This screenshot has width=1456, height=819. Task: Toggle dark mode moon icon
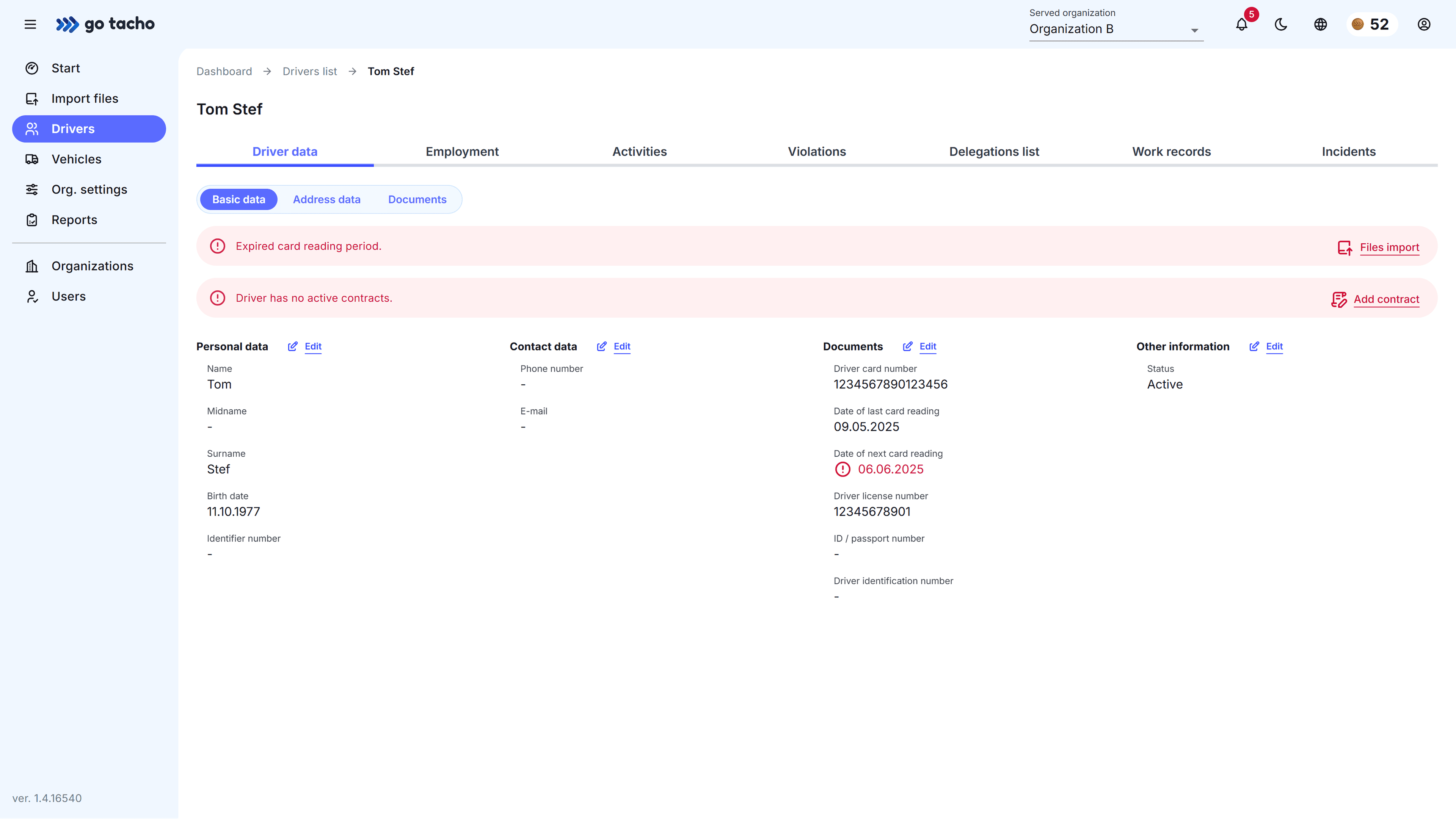click(1281, 24)
